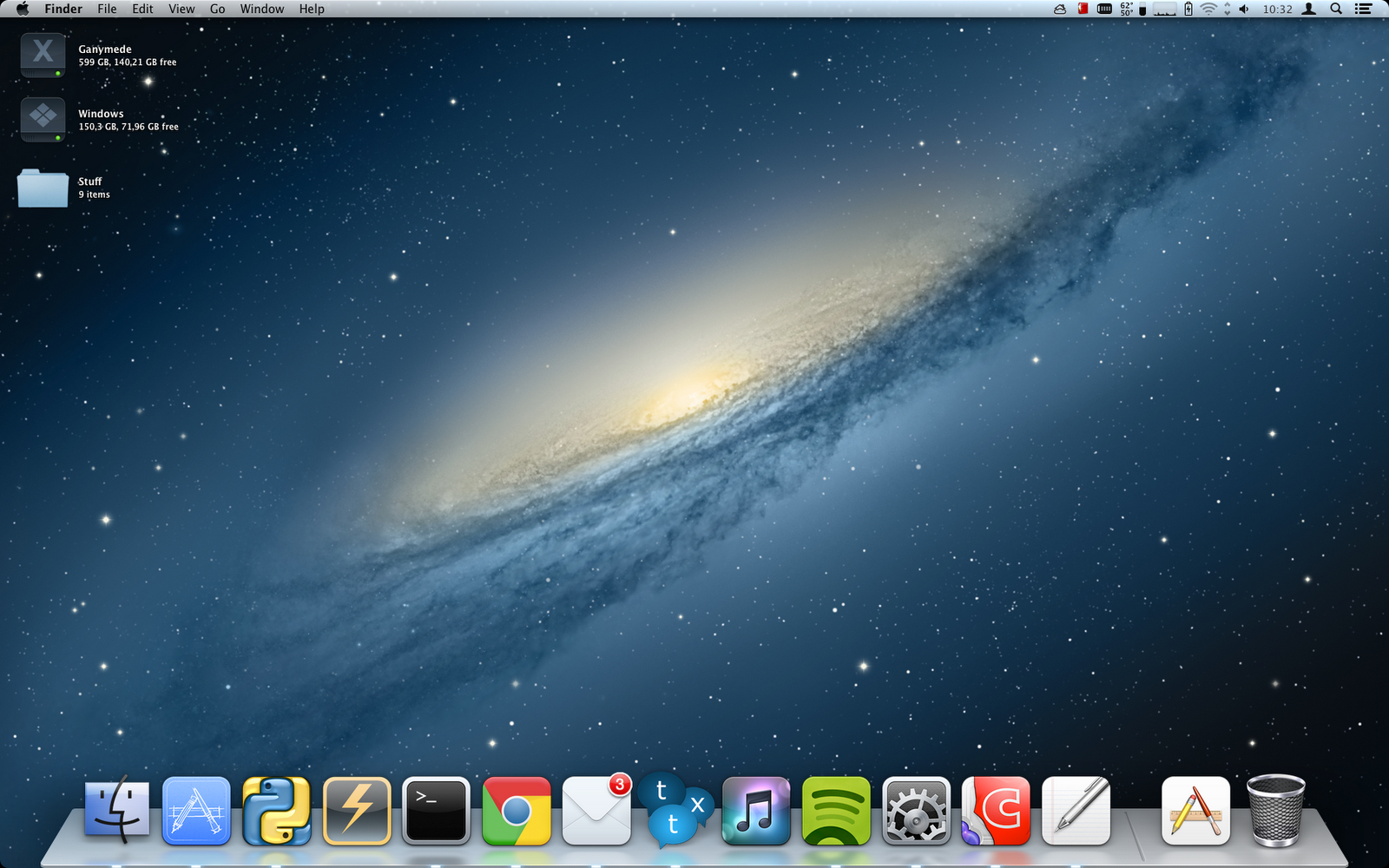
Task: Open the File menu
Action: tap(107, 9)
